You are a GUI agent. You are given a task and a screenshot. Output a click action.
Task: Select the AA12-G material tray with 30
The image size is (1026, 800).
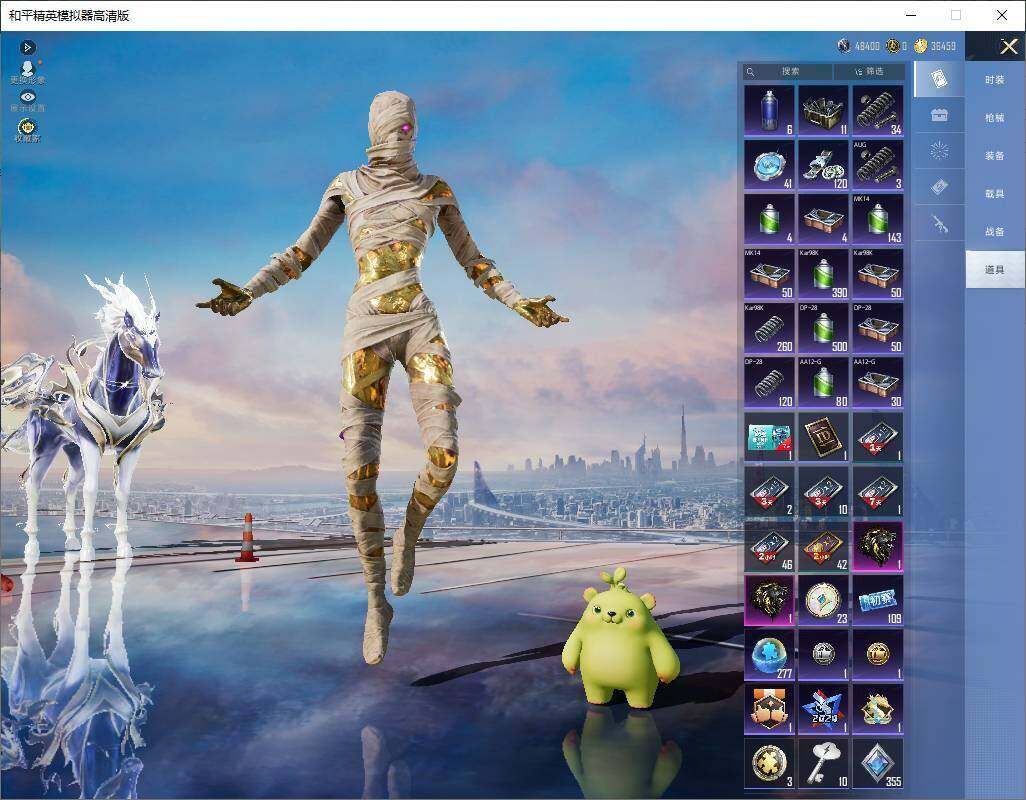click(878, 383)
